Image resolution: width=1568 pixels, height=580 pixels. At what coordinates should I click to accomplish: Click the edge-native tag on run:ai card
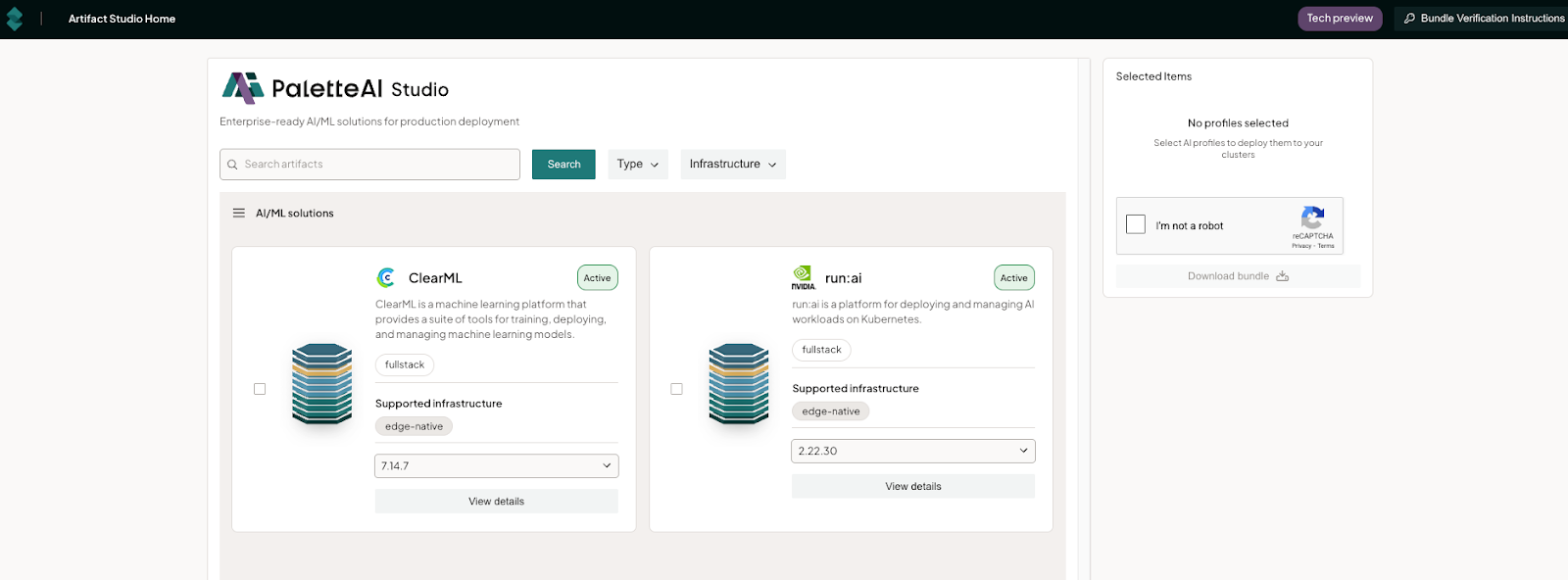click(831, 411)
